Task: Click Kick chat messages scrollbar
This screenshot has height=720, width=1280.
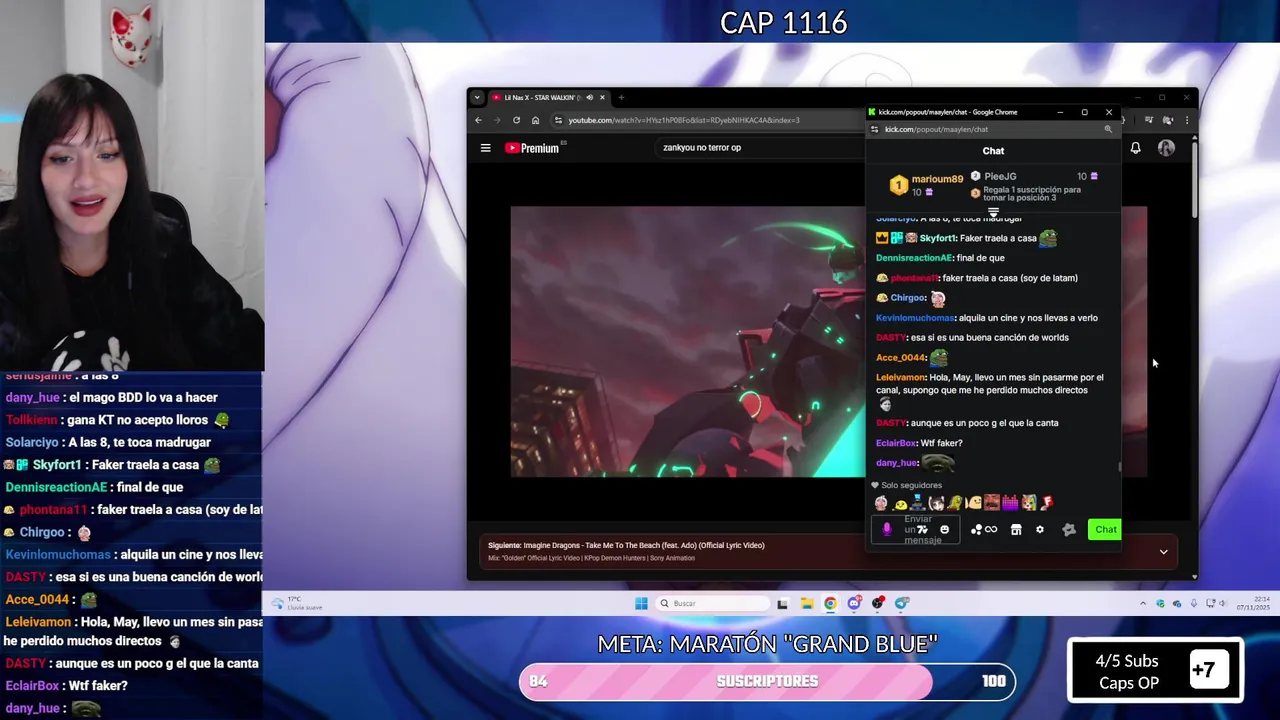Action: coord(1119,466)
